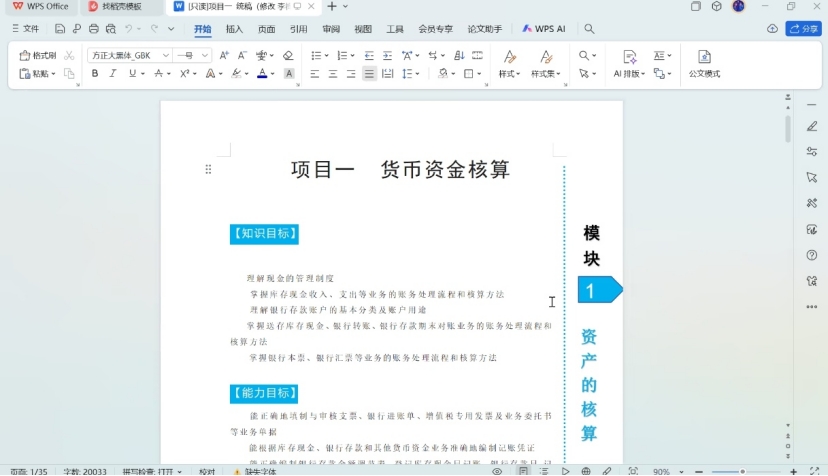Click the 分享 share button
The image size is (828, 476).
coord(803,29)
